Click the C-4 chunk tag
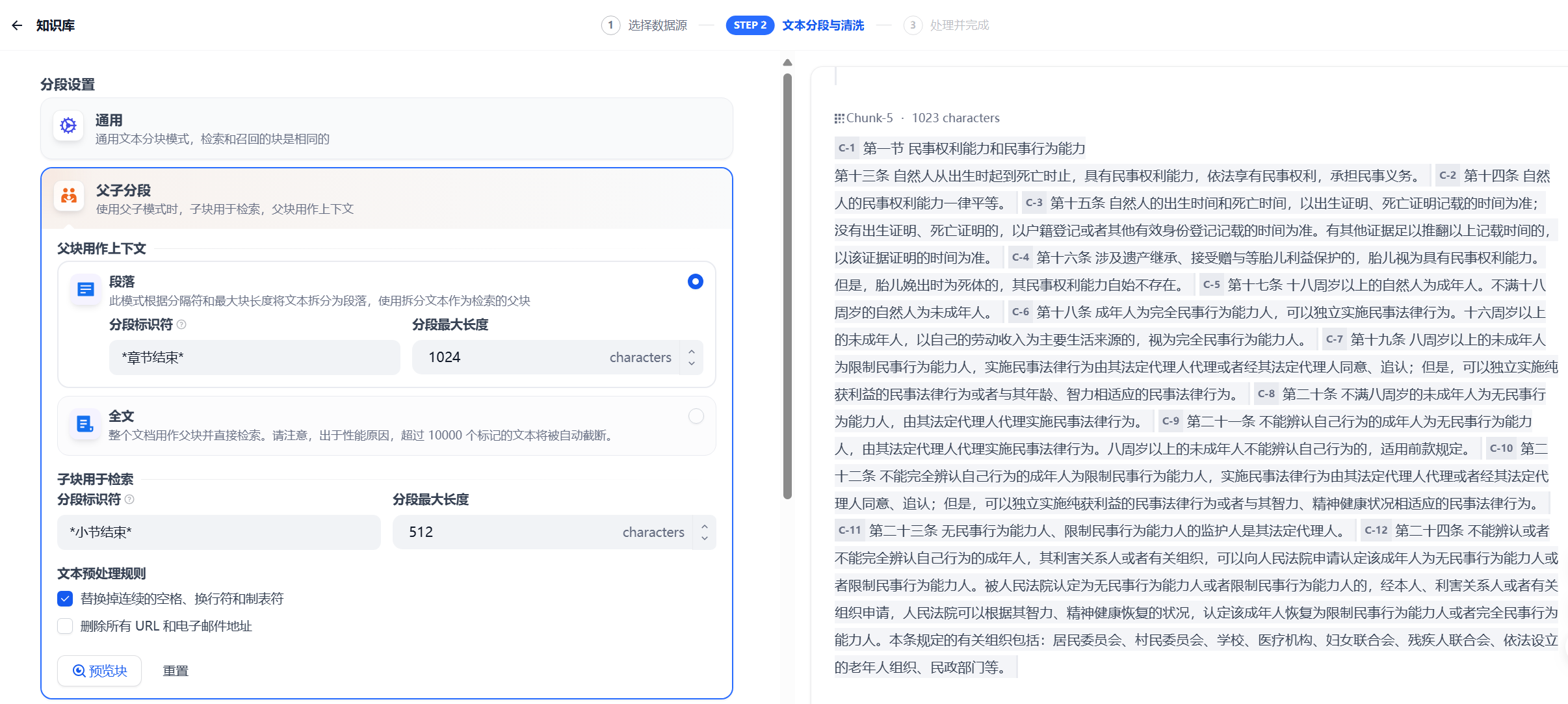Screen dimensions: 1568x704 pos(1020,257)
